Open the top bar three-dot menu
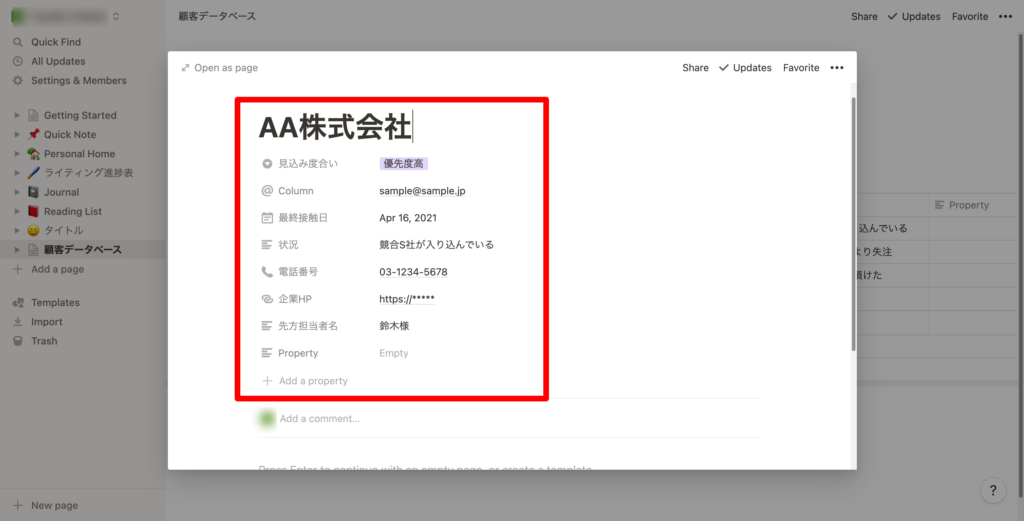This screenshot has height=521, width=1024. 1005,16
